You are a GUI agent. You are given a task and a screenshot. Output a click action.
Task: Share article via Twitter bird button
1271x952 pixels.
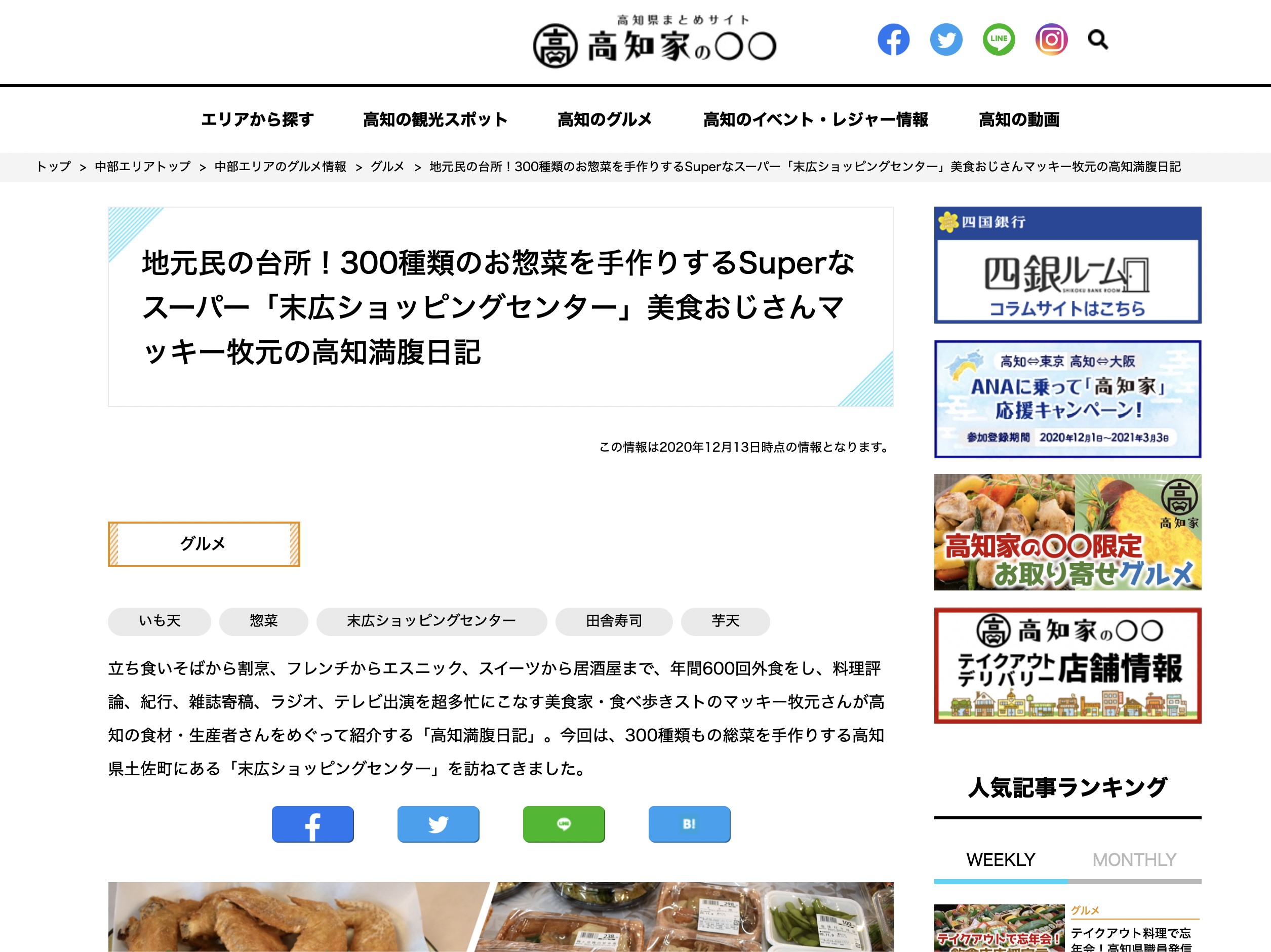coord(438,824)
